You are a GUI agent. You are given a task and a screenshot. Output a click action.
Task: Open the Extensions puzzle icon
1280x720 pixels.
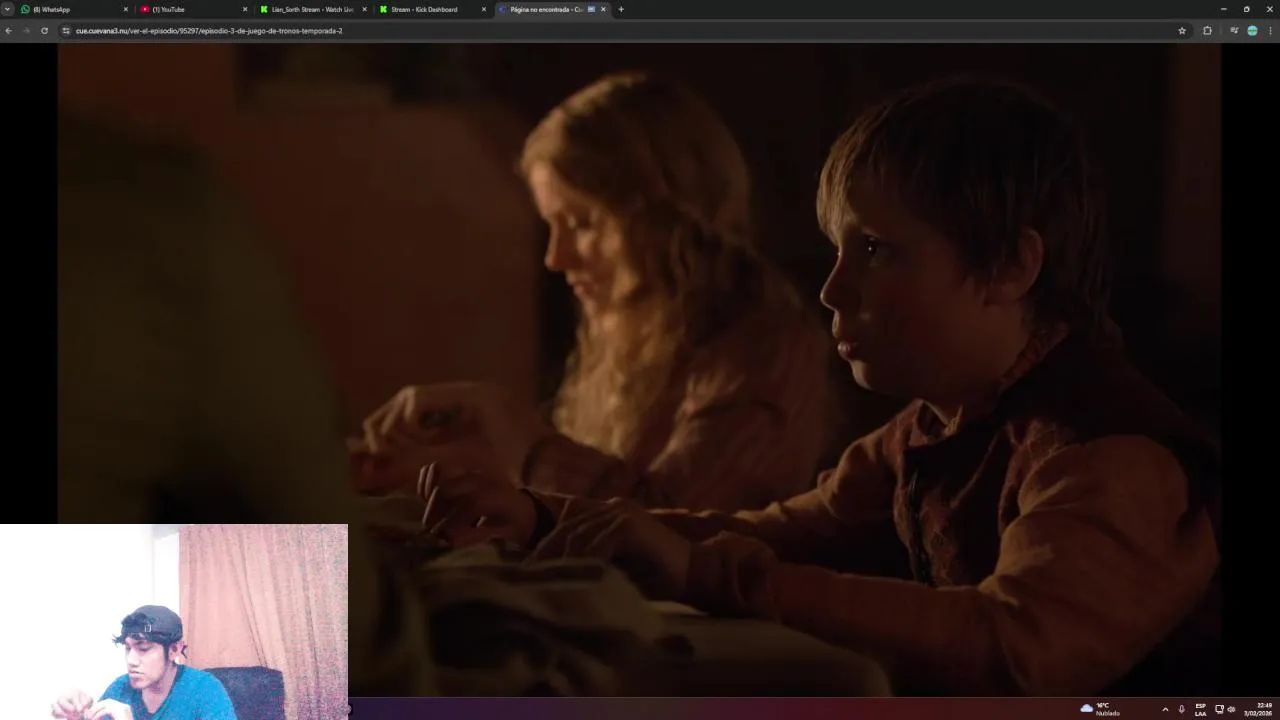(x=1207, y=31)
